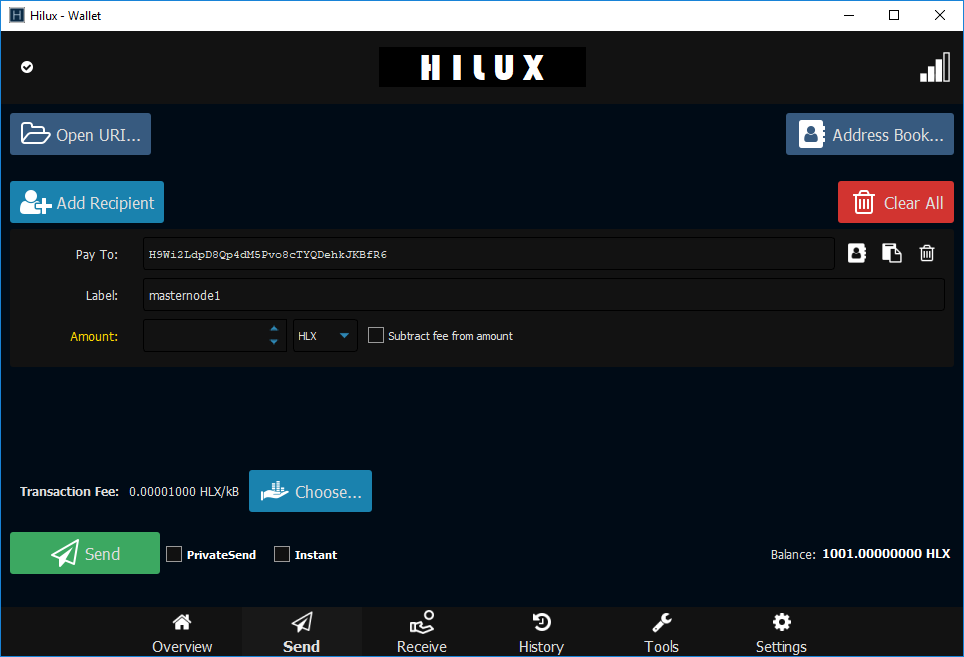This screenshot has height=657, width=964.
Task: Paste address from clipboard icon
Action: pyautogui.click(x=891, y=253)
